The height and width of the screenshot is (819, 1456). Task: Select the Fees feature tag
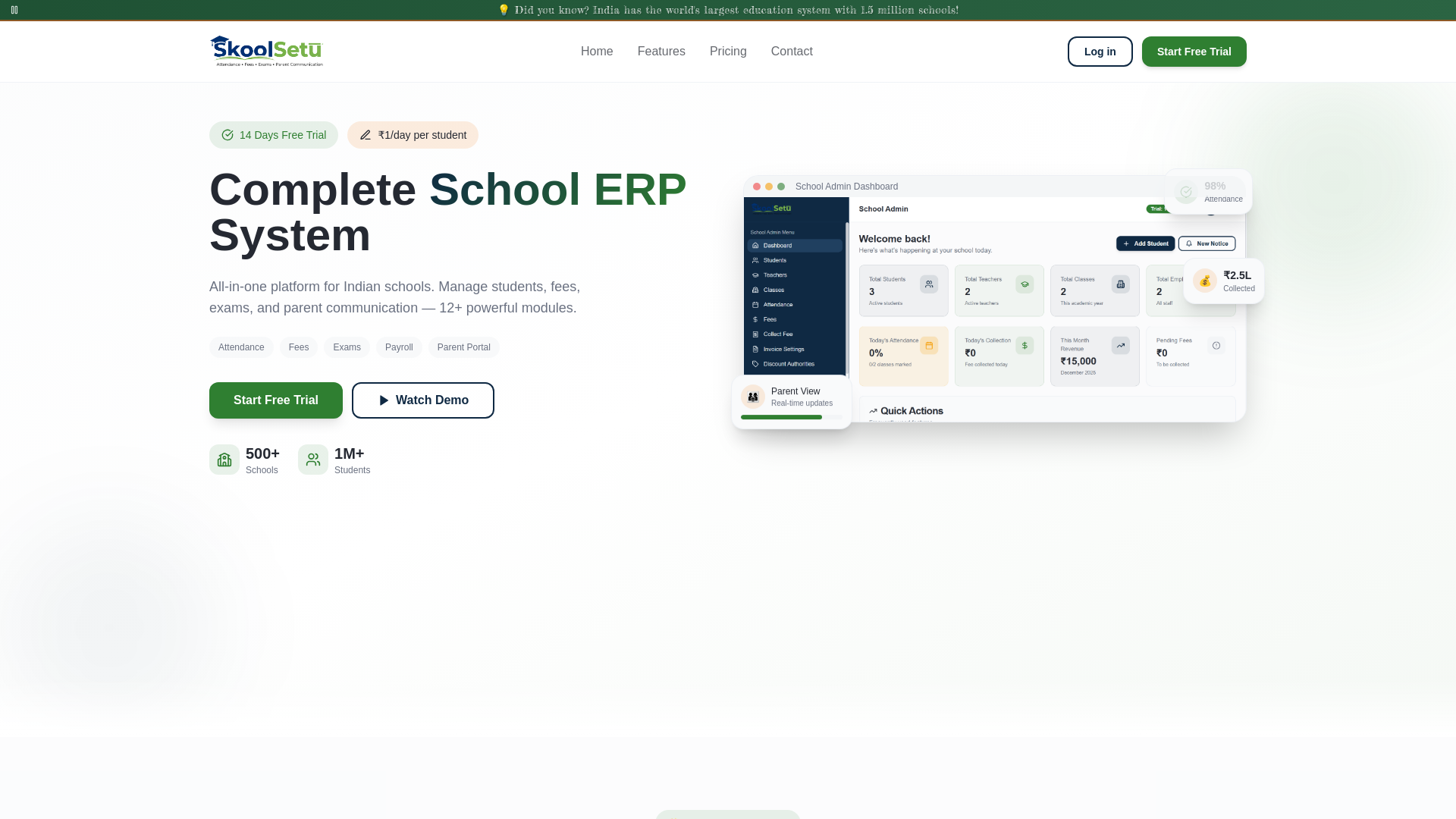[x=299, y=347]
